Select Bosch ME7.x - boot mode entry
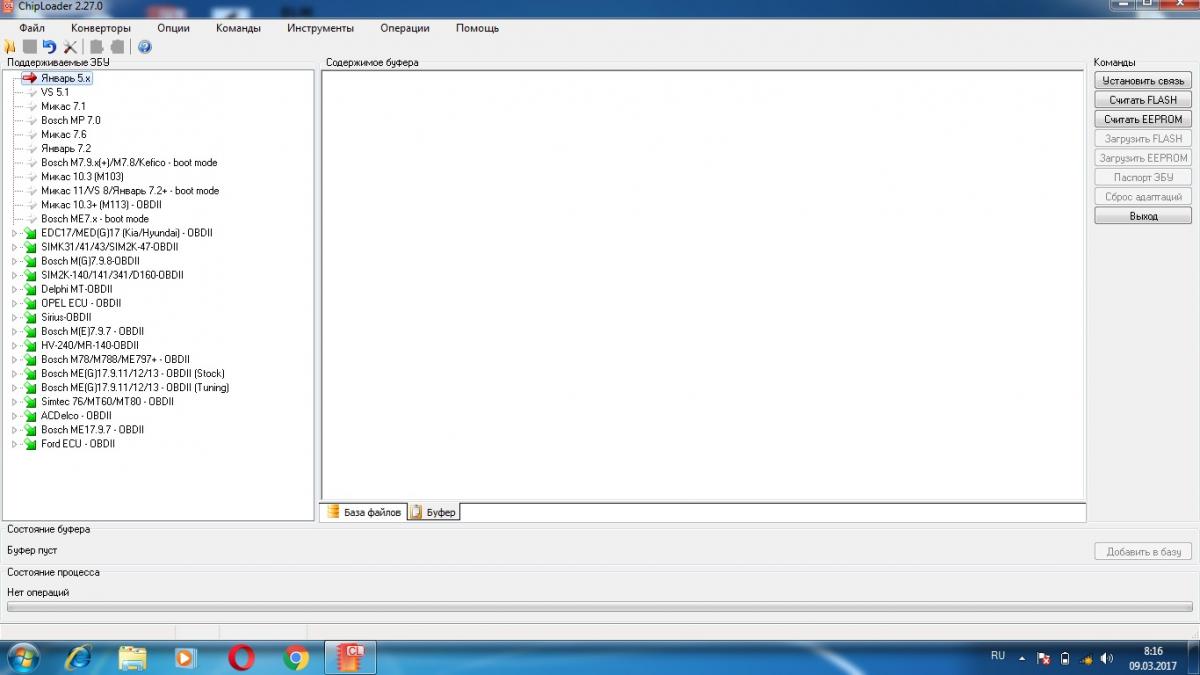1200x675 pixels. [x=95, y=218]
